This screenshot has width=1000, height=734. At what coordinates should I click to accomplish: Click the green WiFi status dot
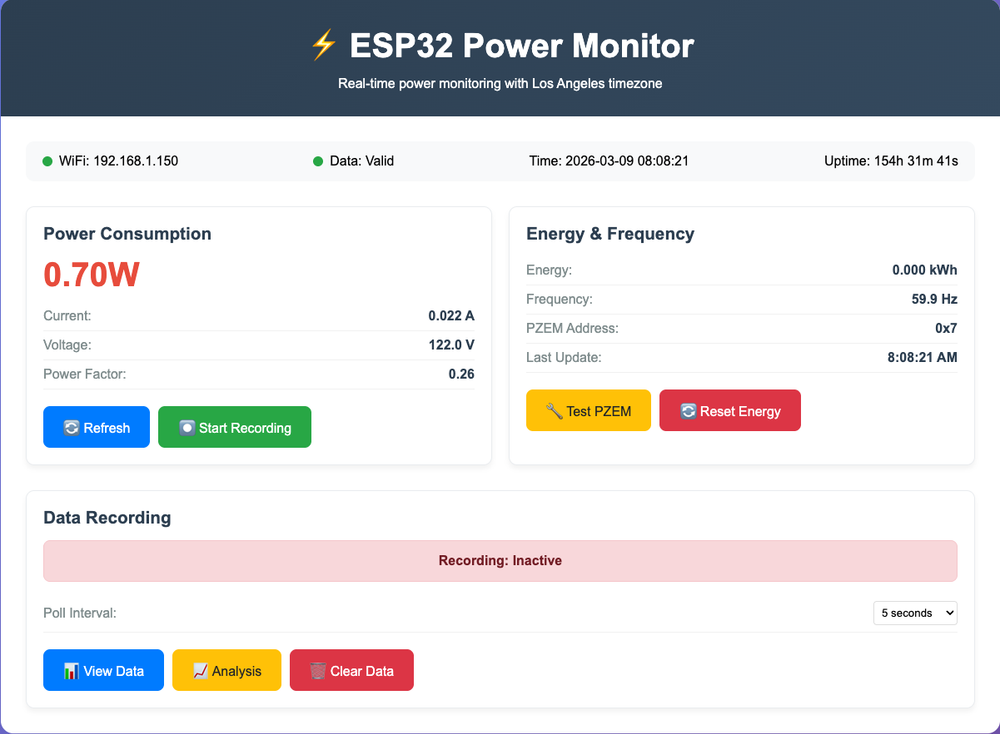pos(46,160)
